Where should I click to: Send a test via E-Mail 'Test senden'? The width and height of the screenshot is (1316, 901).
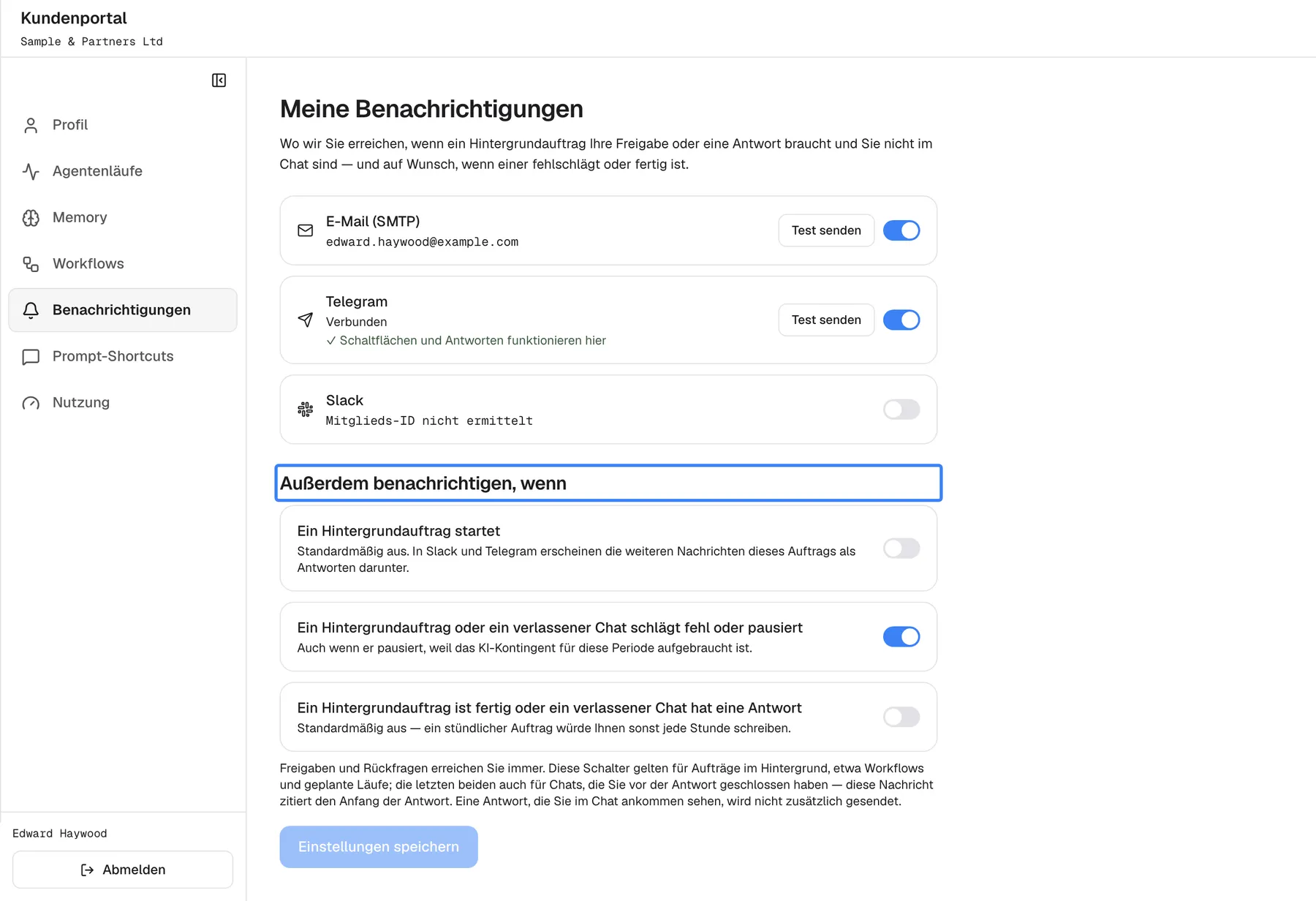point(826,230)
